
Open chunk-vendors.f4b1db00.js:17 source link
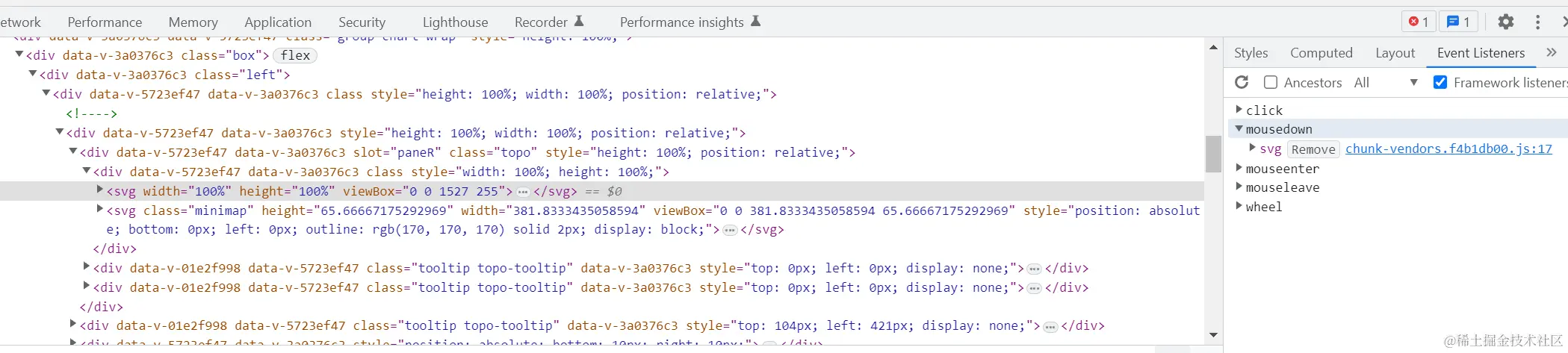tap(1448, 149)
